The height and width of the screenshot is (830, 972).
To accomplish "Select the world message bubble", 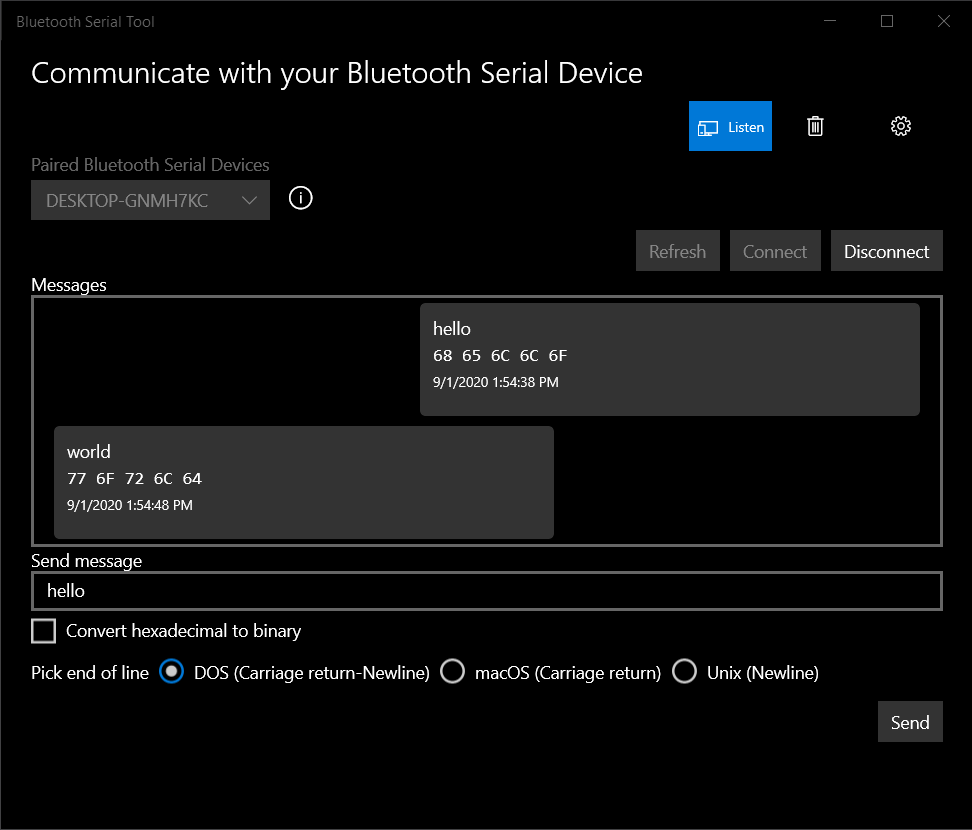I will [303, 481].
